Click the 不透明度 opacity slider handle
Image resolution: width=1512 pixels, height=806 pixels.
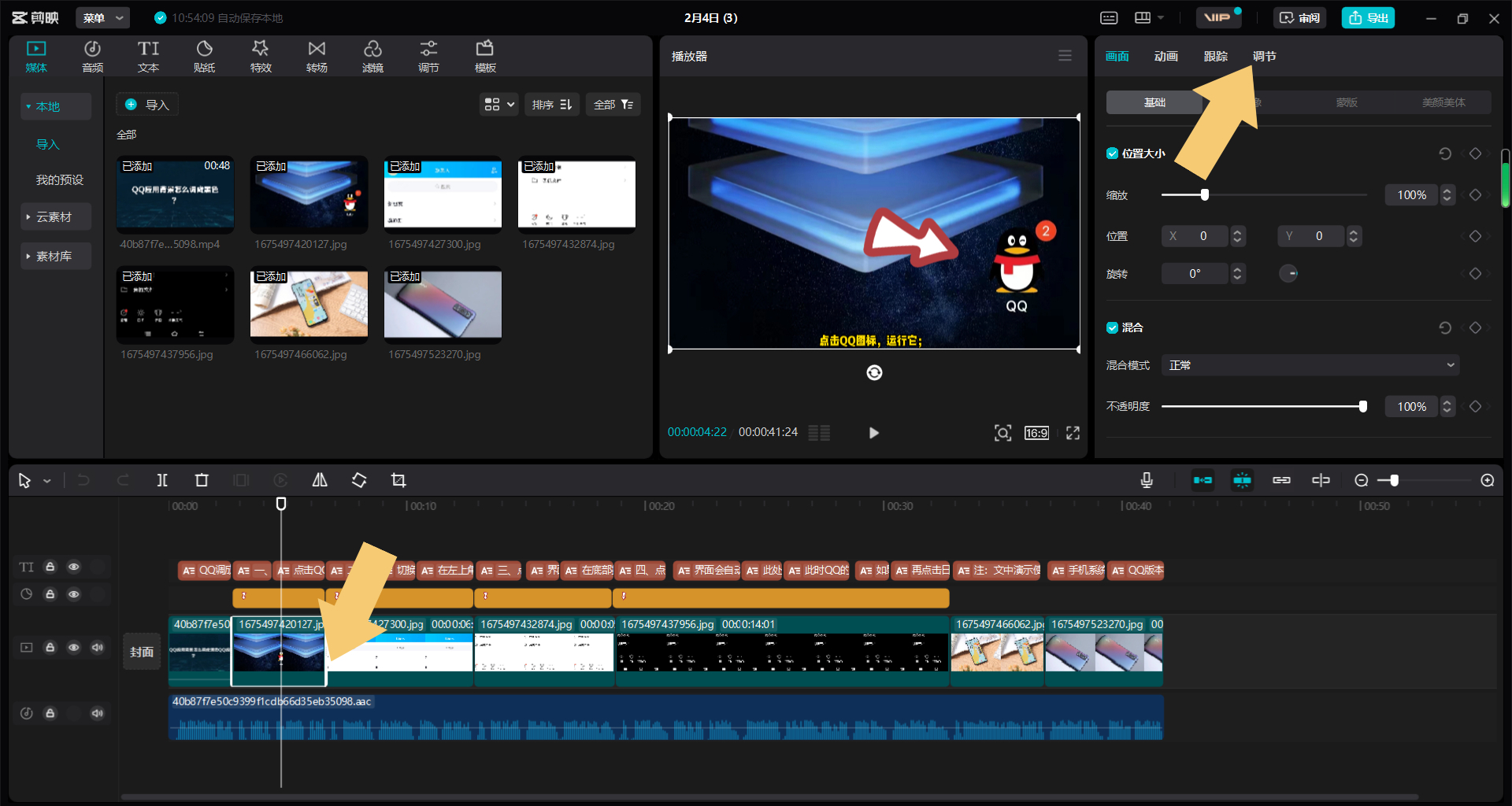click(1362, 406)
